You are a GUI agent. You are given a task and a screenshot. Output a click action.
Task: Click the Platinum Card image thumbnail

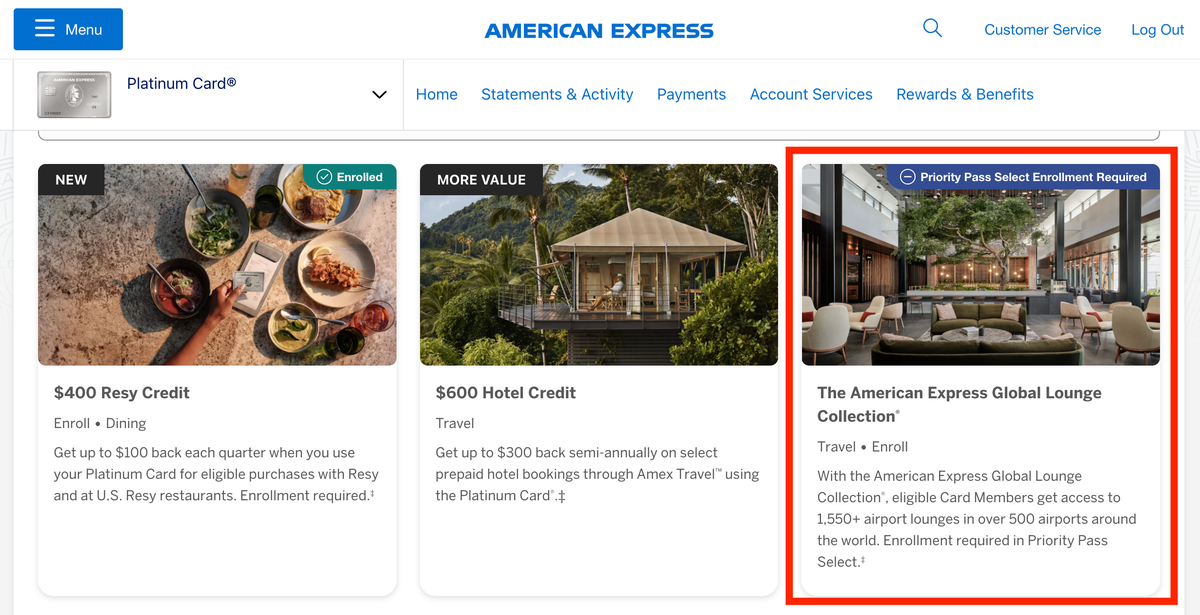pos(74,95)
